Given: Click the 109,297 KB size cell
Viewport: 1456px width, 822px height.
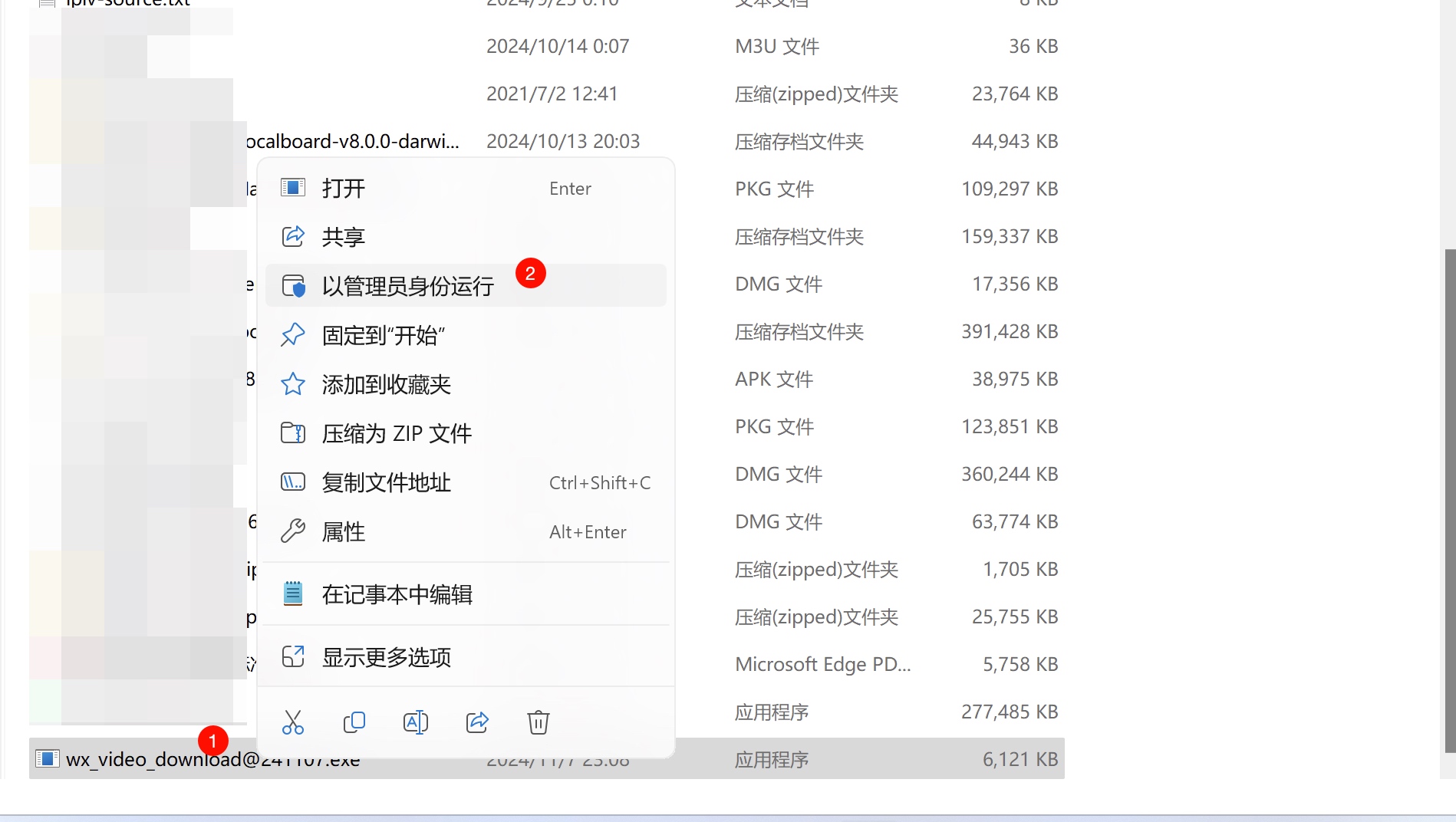Looking at the screenshot, I should 1010,189.
